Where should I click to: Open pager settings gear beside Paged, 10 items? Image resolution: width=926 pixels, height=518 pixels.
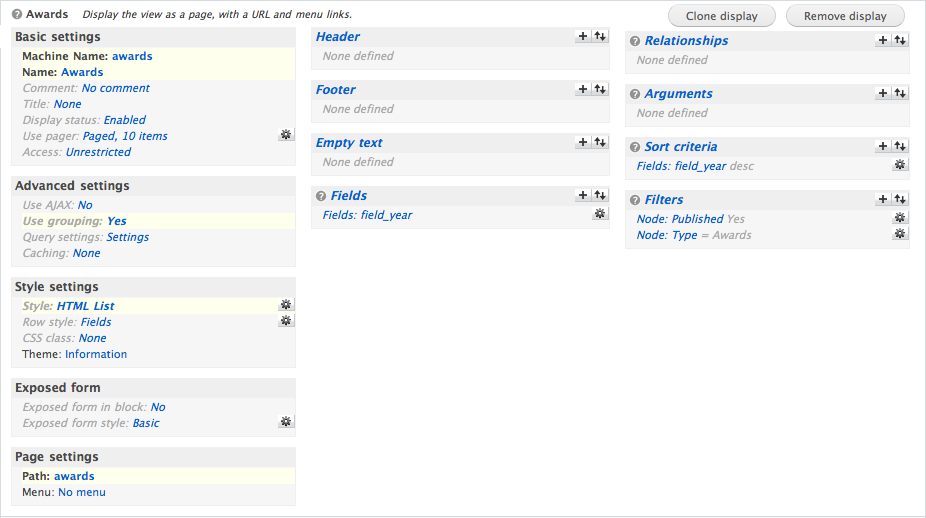point(286,135)
